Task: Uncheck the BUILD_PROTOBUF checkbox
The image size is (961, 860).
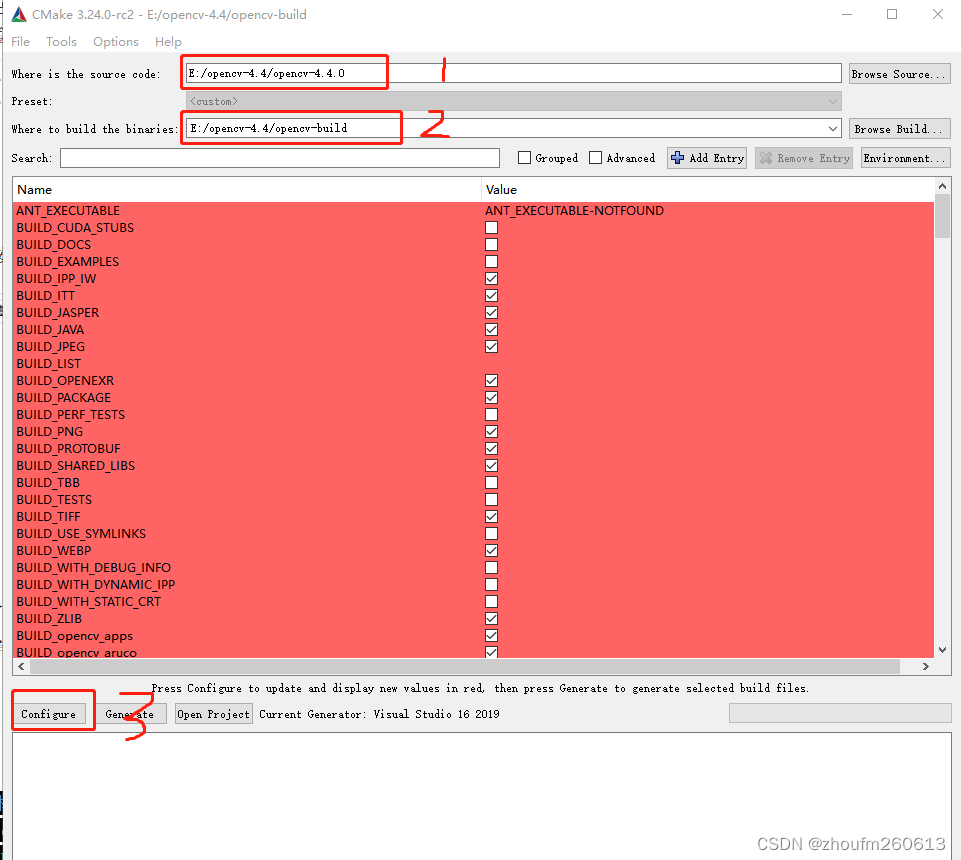Action: [x=492, y=449]
